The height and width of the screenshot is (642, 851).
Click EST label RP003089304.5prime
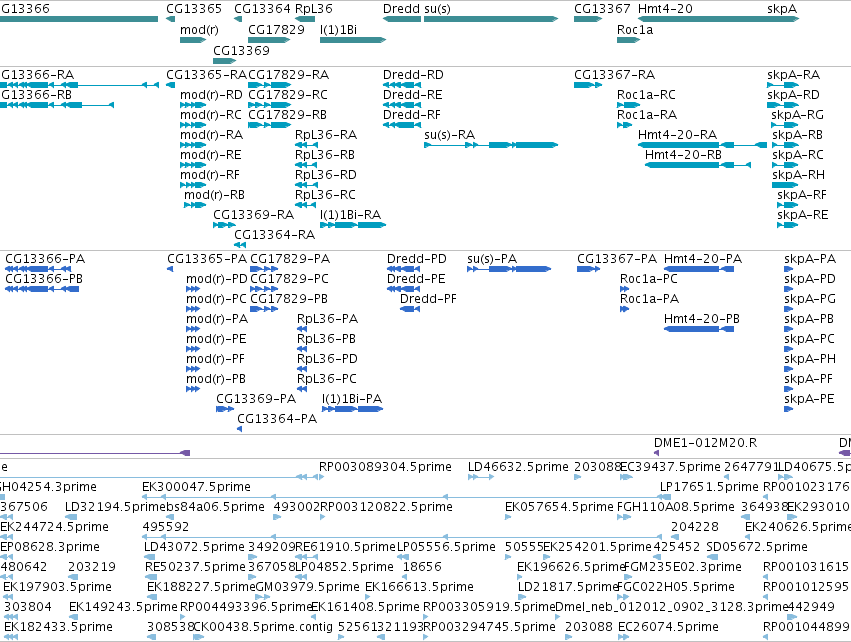(385, 467)
